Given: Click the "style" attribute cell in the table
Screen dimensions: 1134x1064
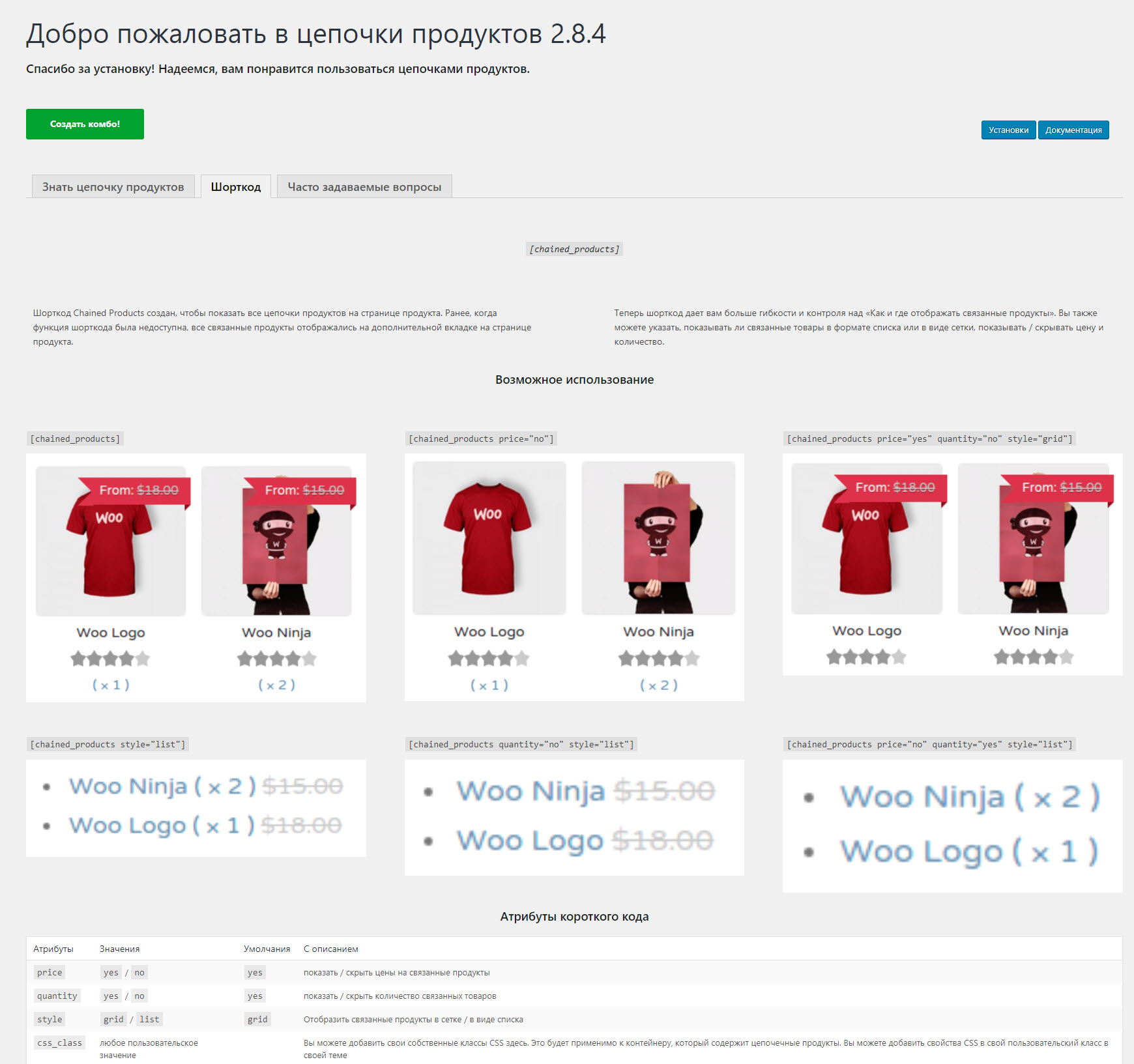Looking at the screenshot, I should tap(50, 1019).
